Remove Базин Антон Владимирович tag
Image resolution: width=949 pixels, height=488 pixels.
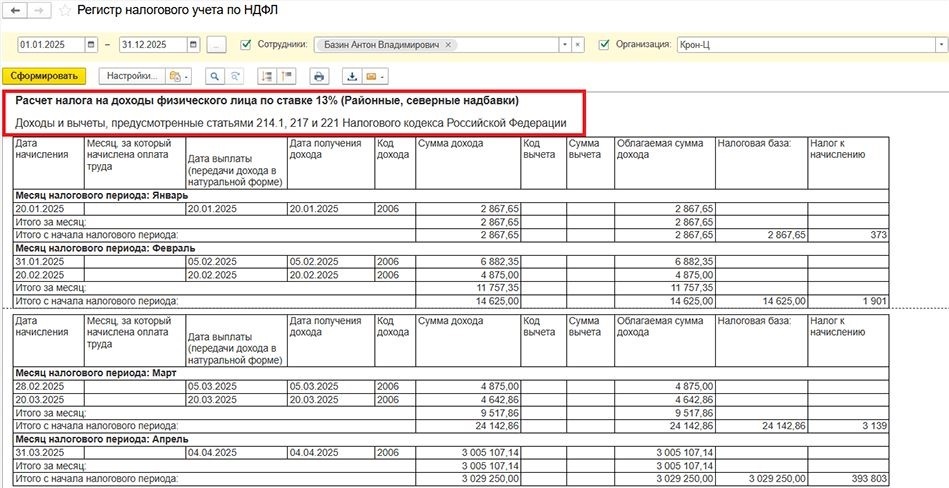click(x=448, y=45)
